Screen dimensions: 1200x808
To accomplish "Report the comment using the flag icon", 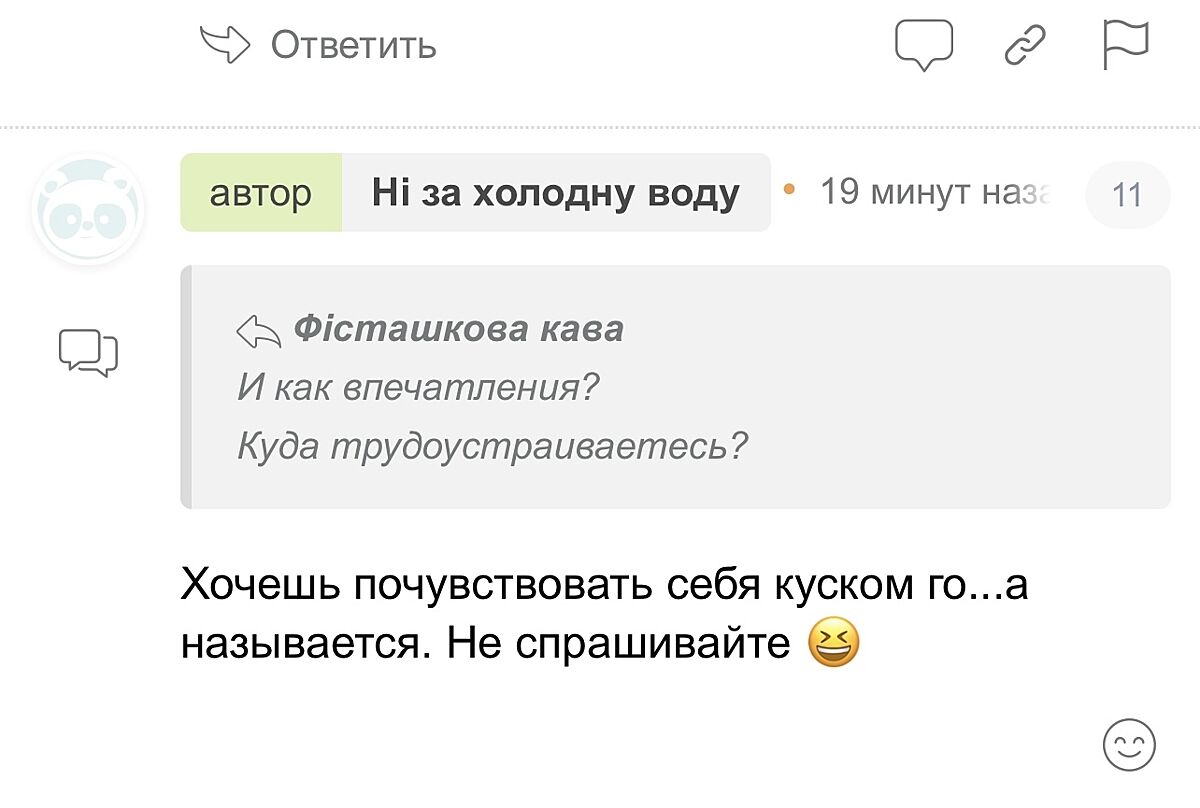I will tap(1126, 46).
